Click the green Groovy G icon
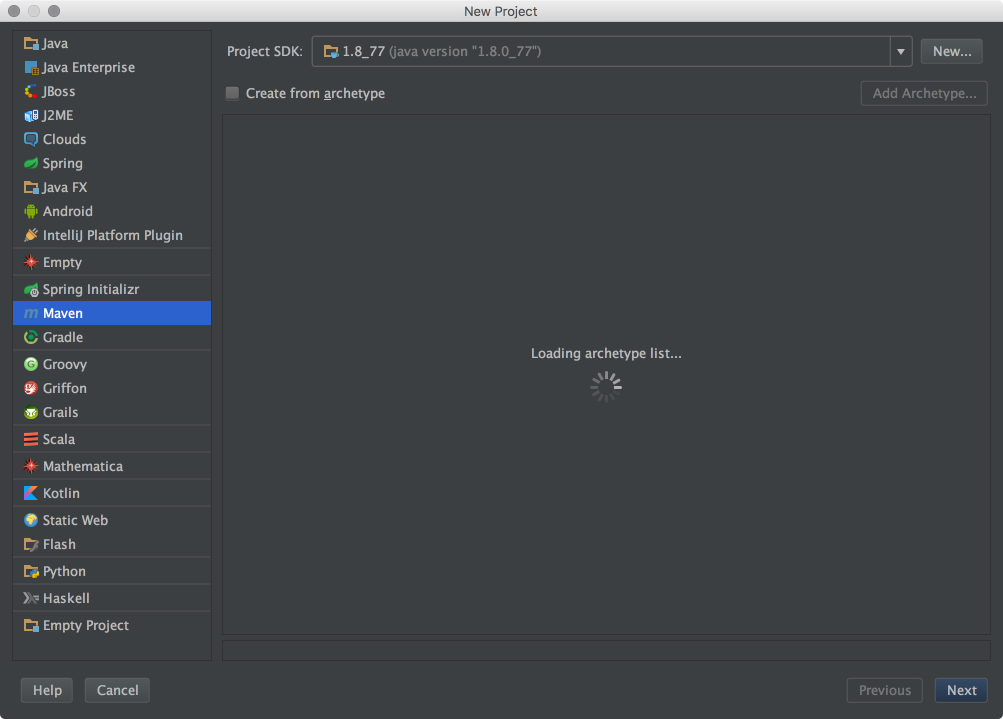 (x=31, y=365)
